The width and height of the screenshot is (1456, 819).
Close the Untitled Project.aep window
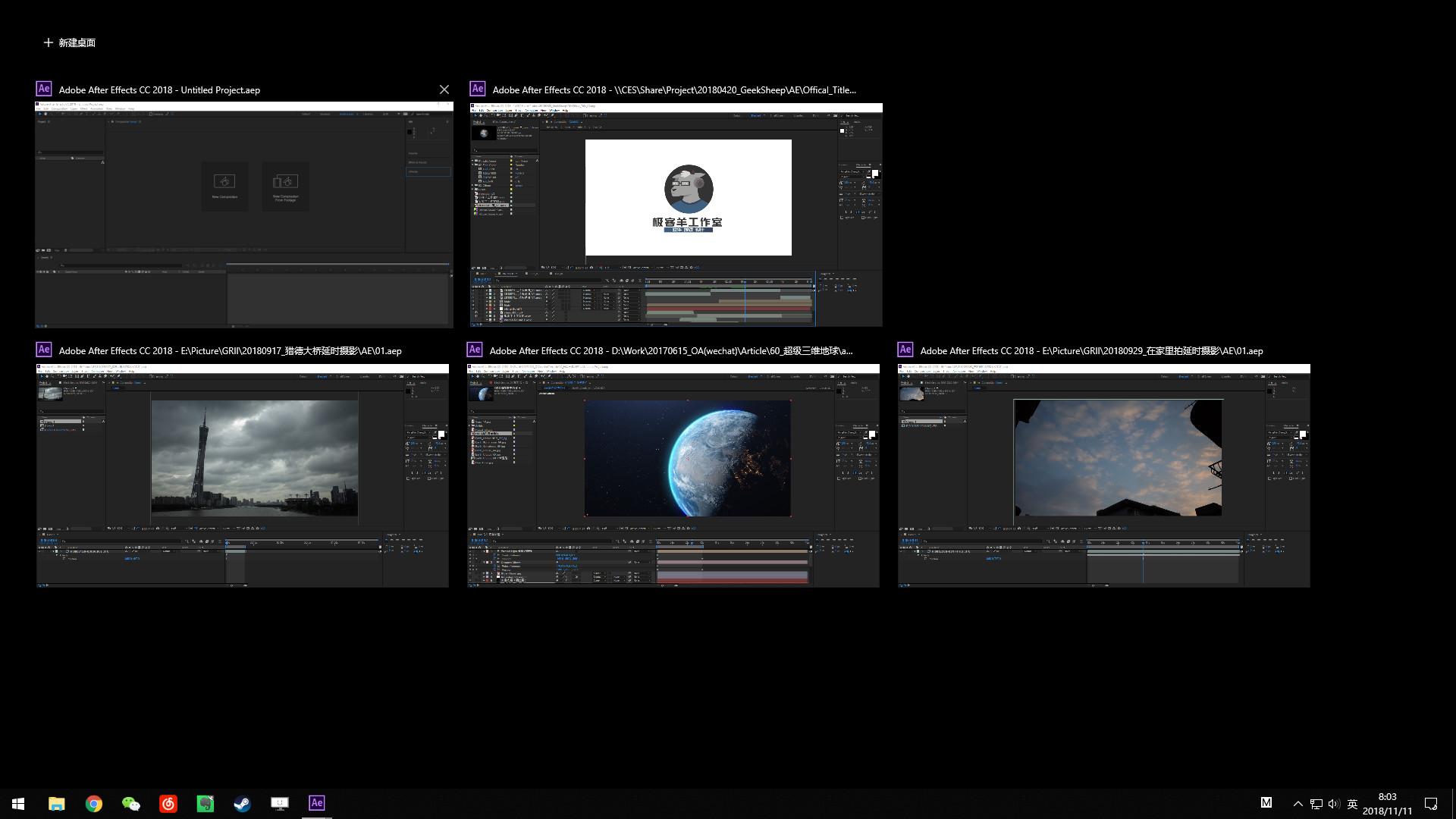pyautogui.click(x=444, y=89)
